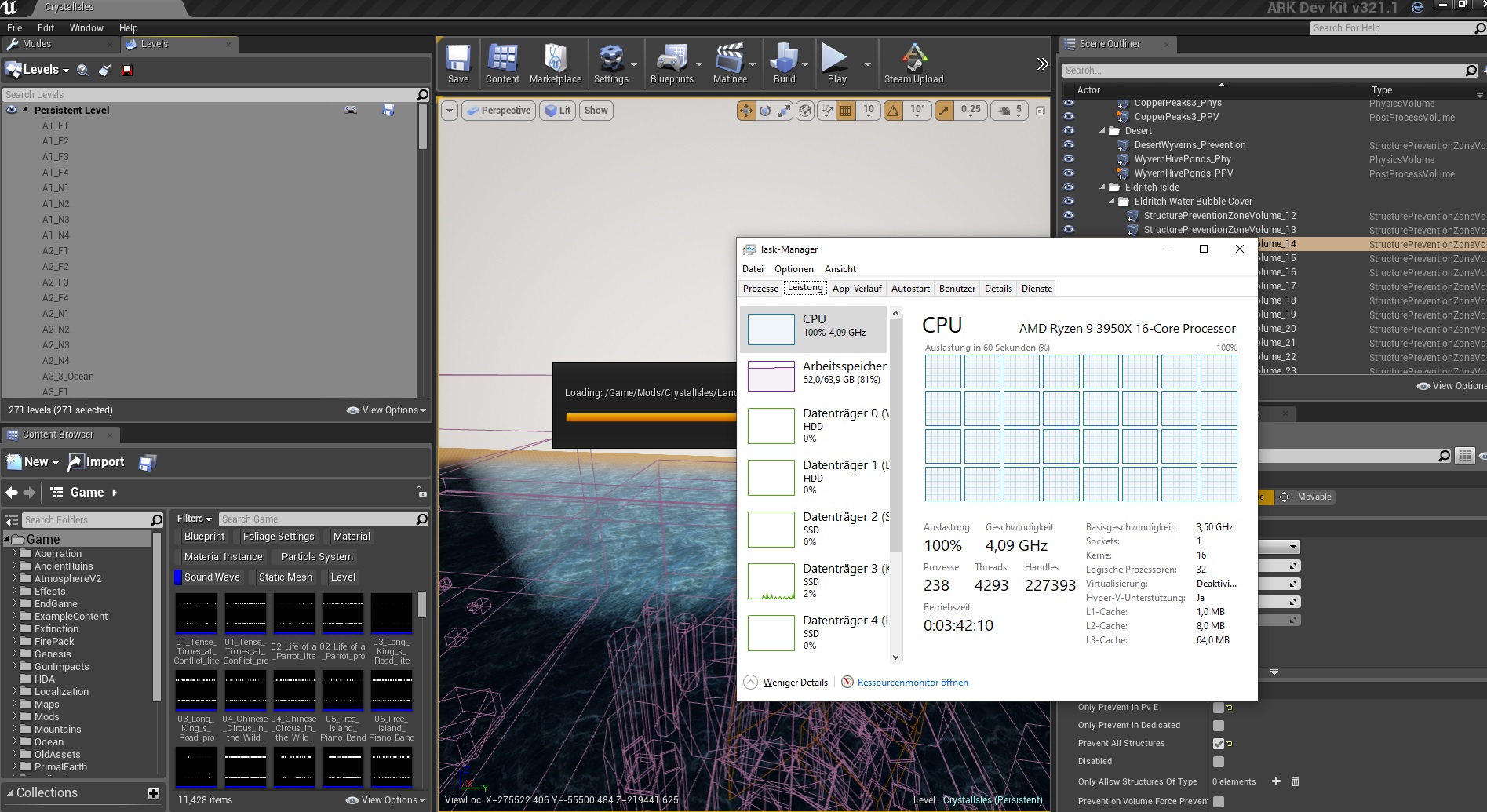
Task: Toggle the Sound Wave filter button
Action: point(207,577)
